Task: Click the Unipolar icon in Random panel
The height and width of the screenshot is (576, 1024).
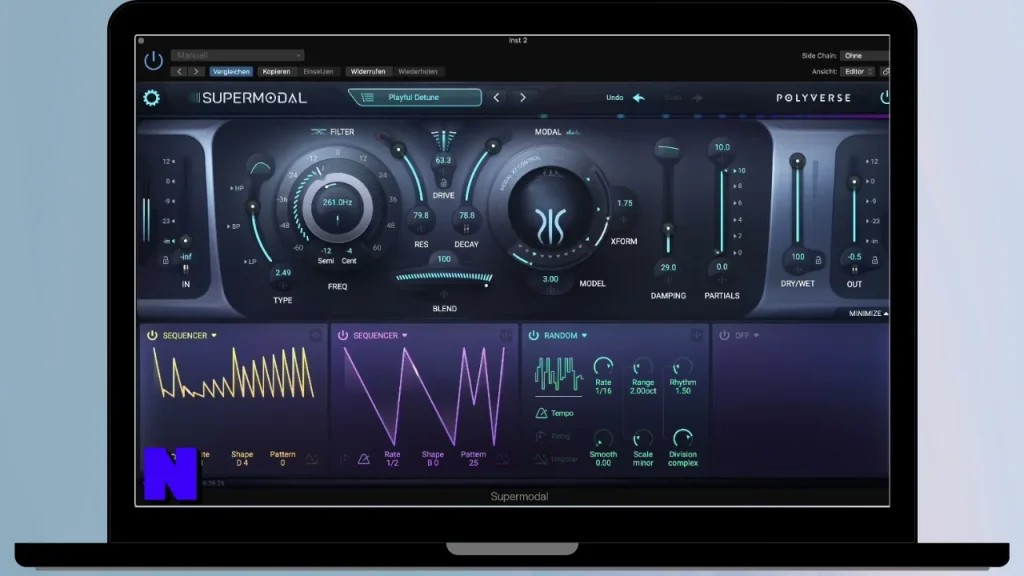Action: pos(541,459)
